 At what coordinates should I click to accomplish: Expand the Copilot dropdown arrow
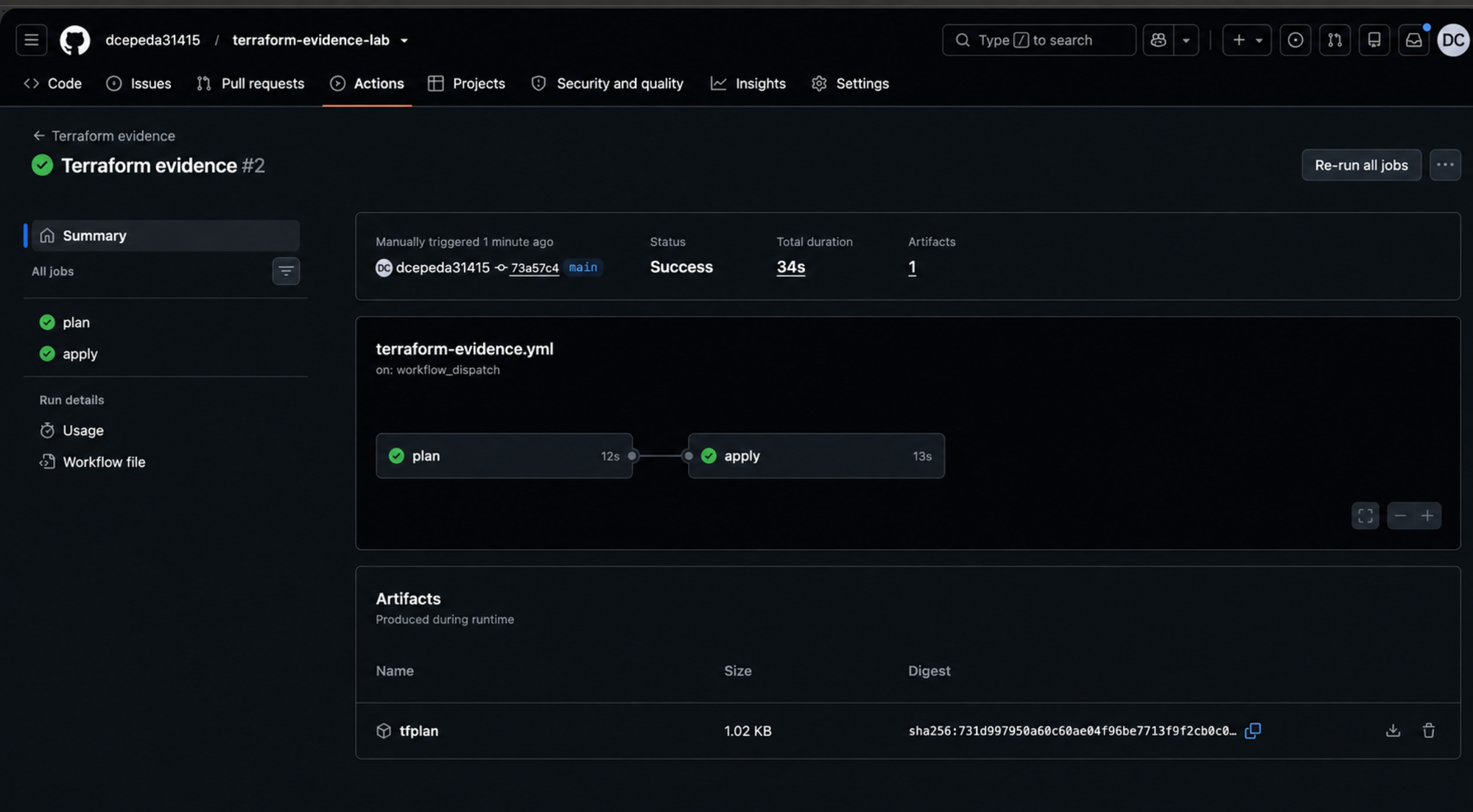pos(1186,40)
